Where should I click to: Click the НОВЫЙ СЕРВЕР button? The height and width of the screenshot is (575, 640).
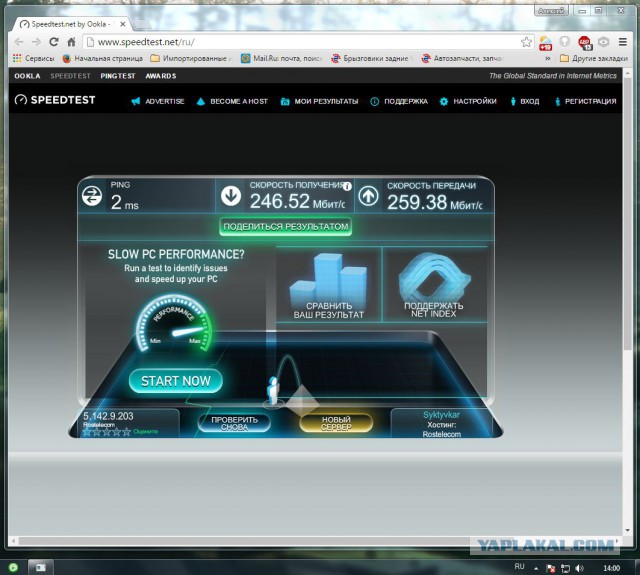click(336, 423)
